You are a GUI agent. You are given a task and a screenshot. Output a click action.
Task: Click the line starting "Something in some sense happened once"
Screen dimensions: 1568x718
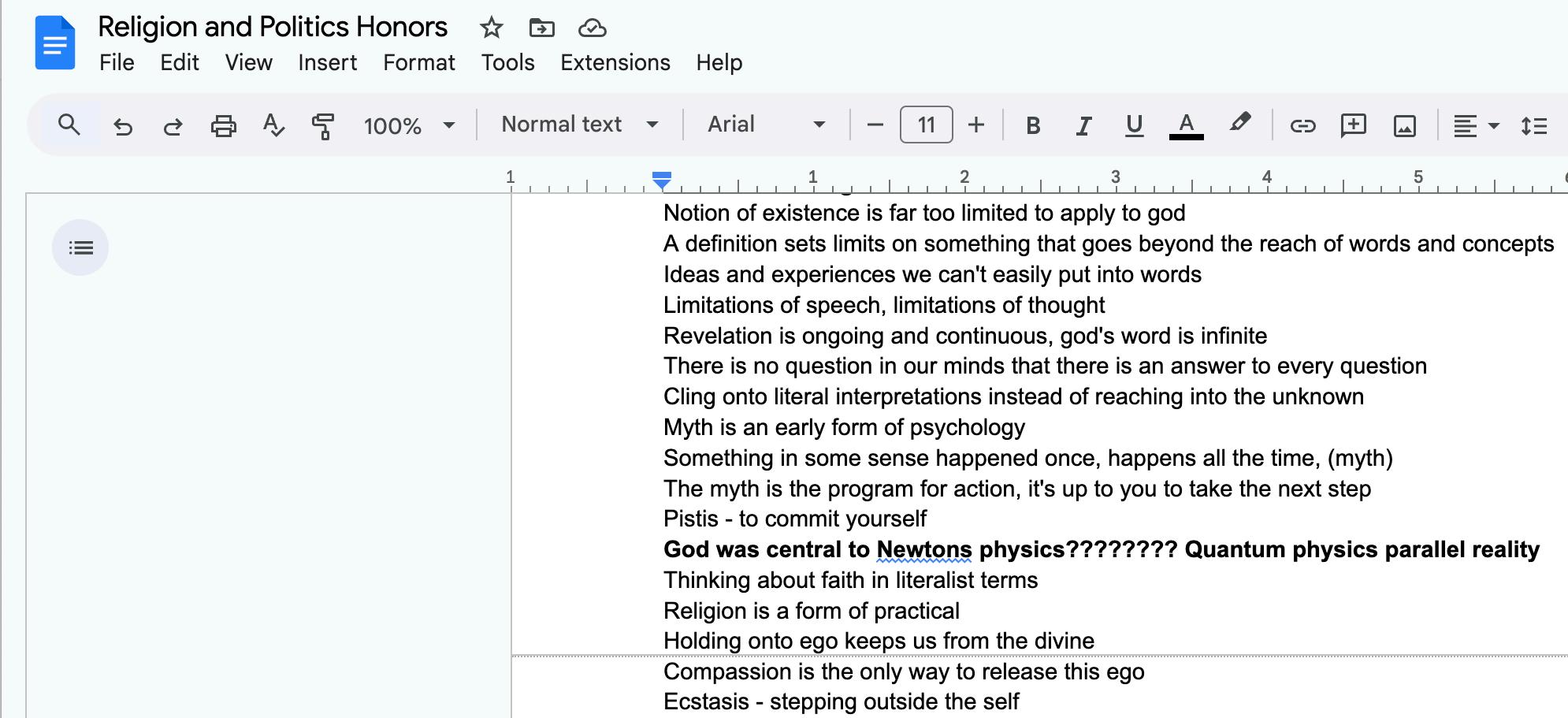(1028, 458)
